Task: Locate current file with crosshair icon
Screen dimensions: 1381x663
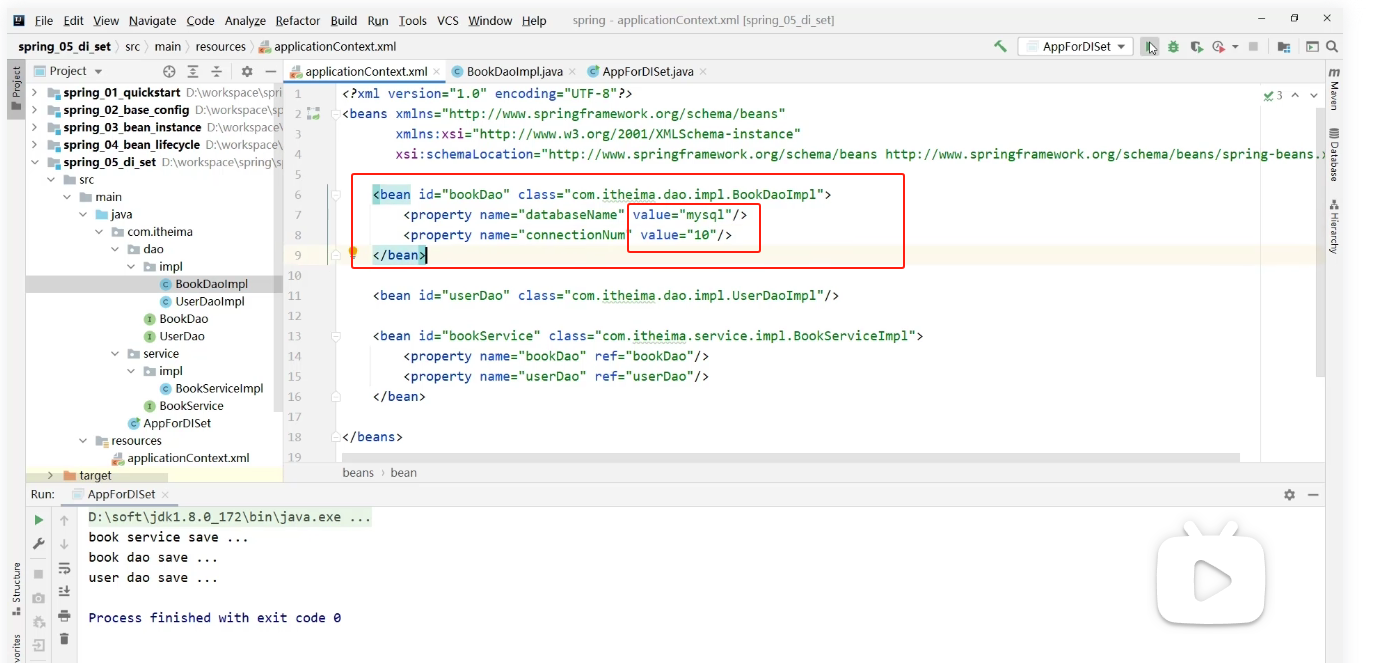Action: 169,71
